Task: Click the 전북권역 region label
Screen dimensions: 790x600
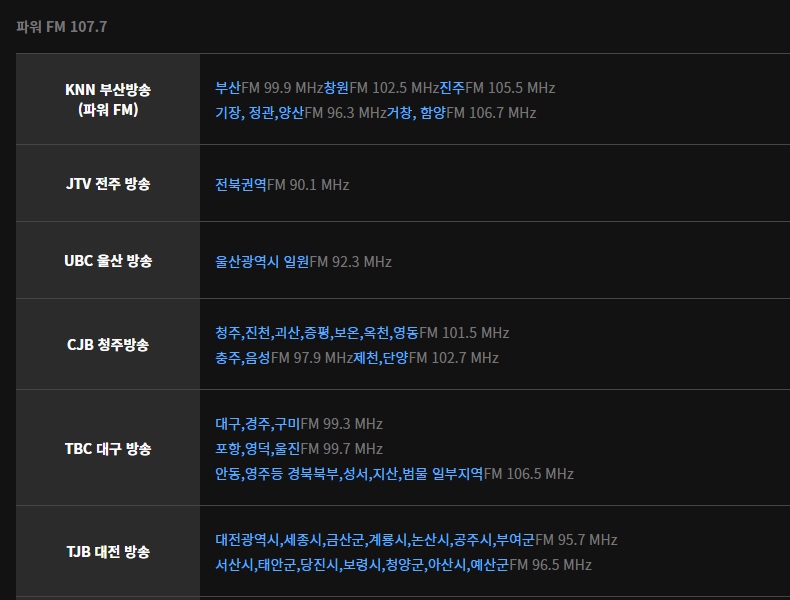Action: point(241,185)
